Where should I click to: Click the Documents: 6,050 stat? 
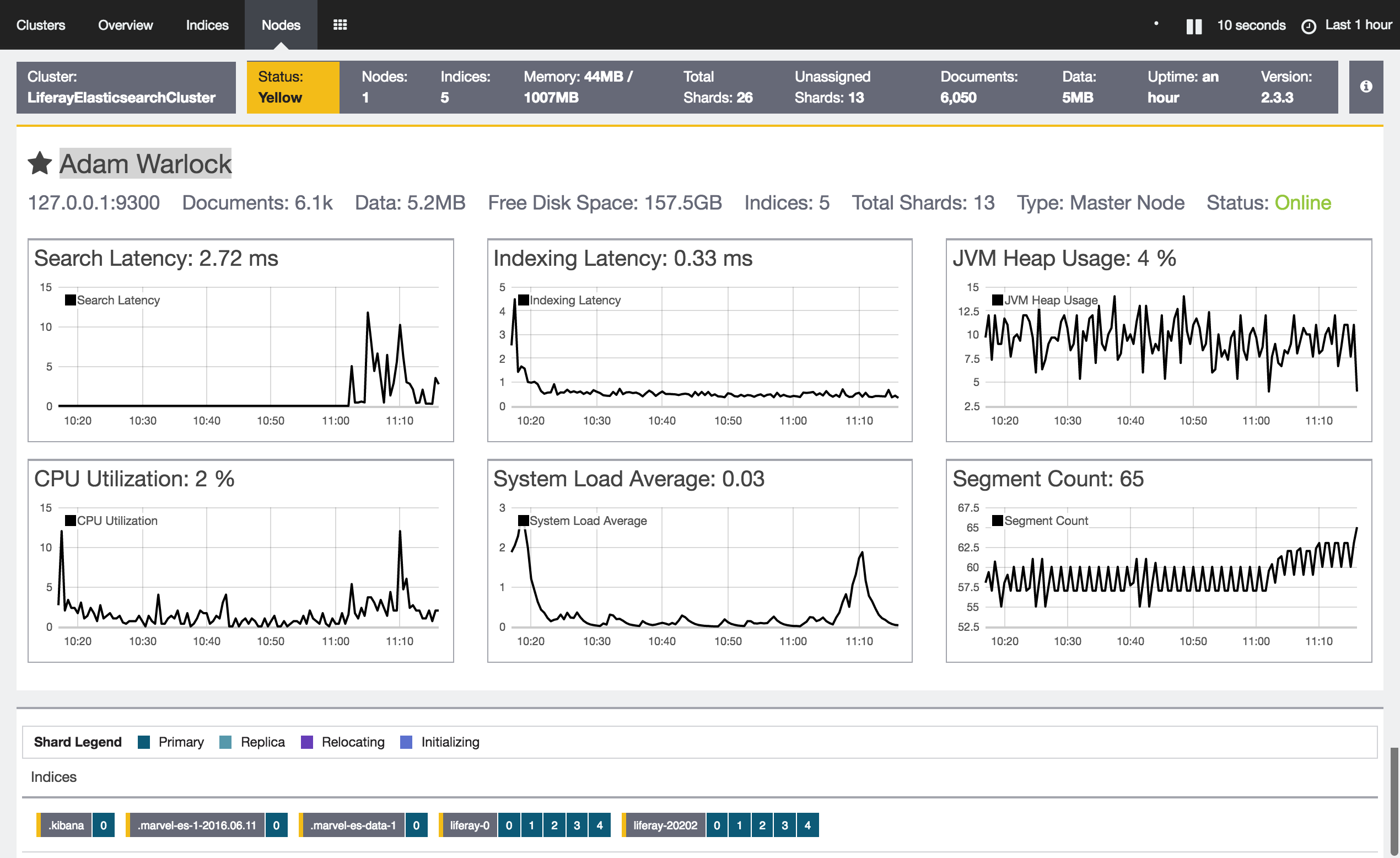tap(978, 87)
